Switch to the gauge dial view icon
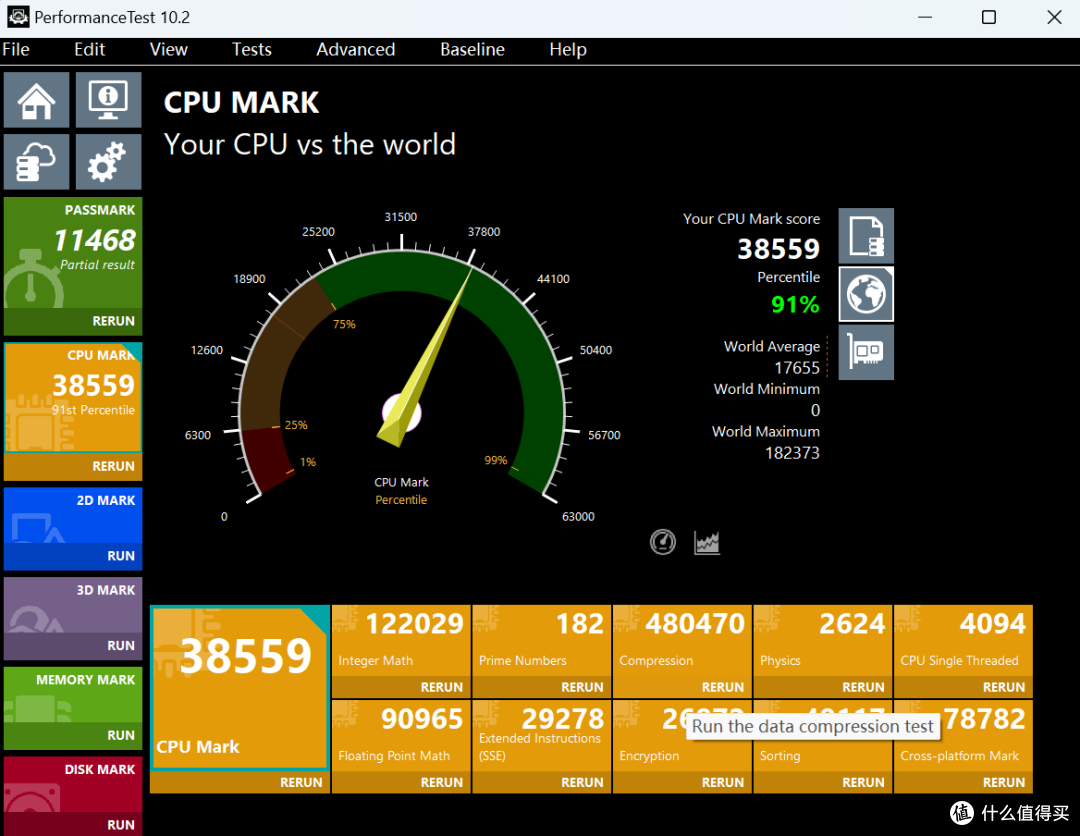Image resolution: width=1080 pixels, height=836 pixels. [x=663, y=542]
